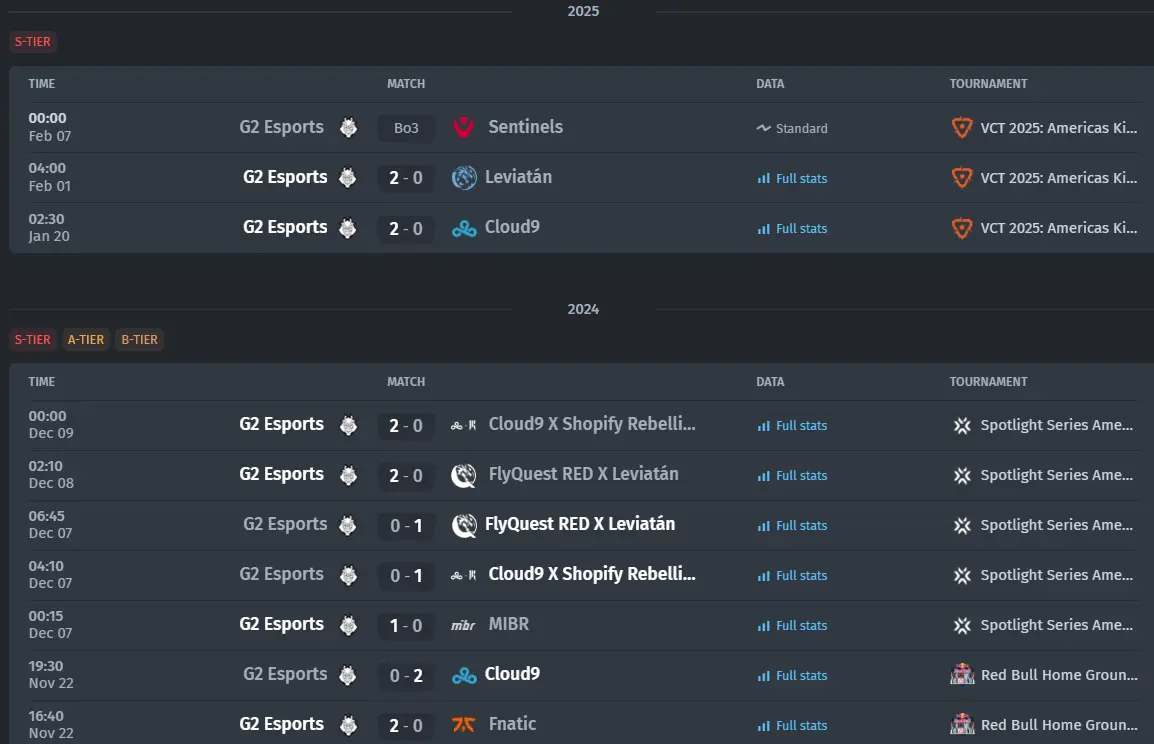
Task: Click the Spotlight Series icon in the Dec 08 row
Action: pyautogui.click(x=962, y=475)
